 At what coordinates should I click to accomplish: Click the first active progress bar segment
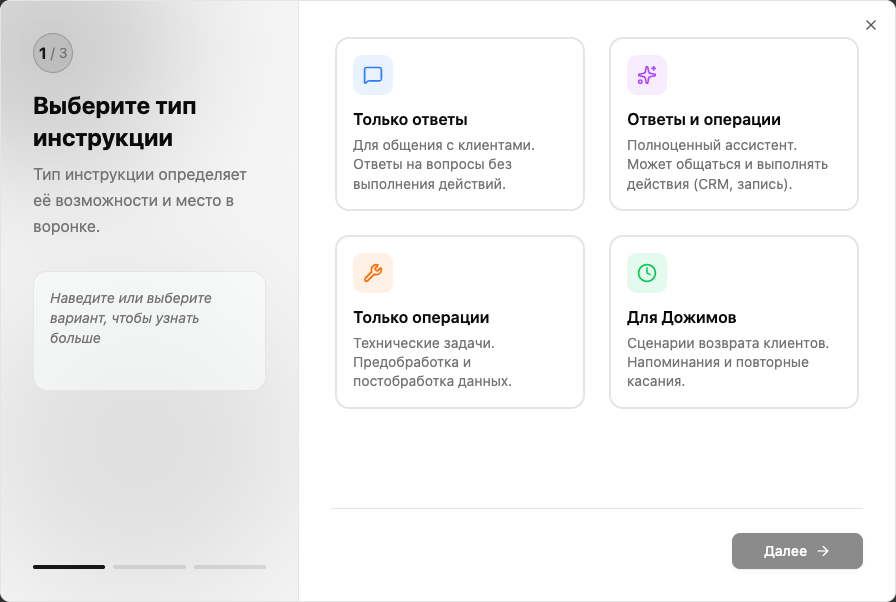click(69, 567)
